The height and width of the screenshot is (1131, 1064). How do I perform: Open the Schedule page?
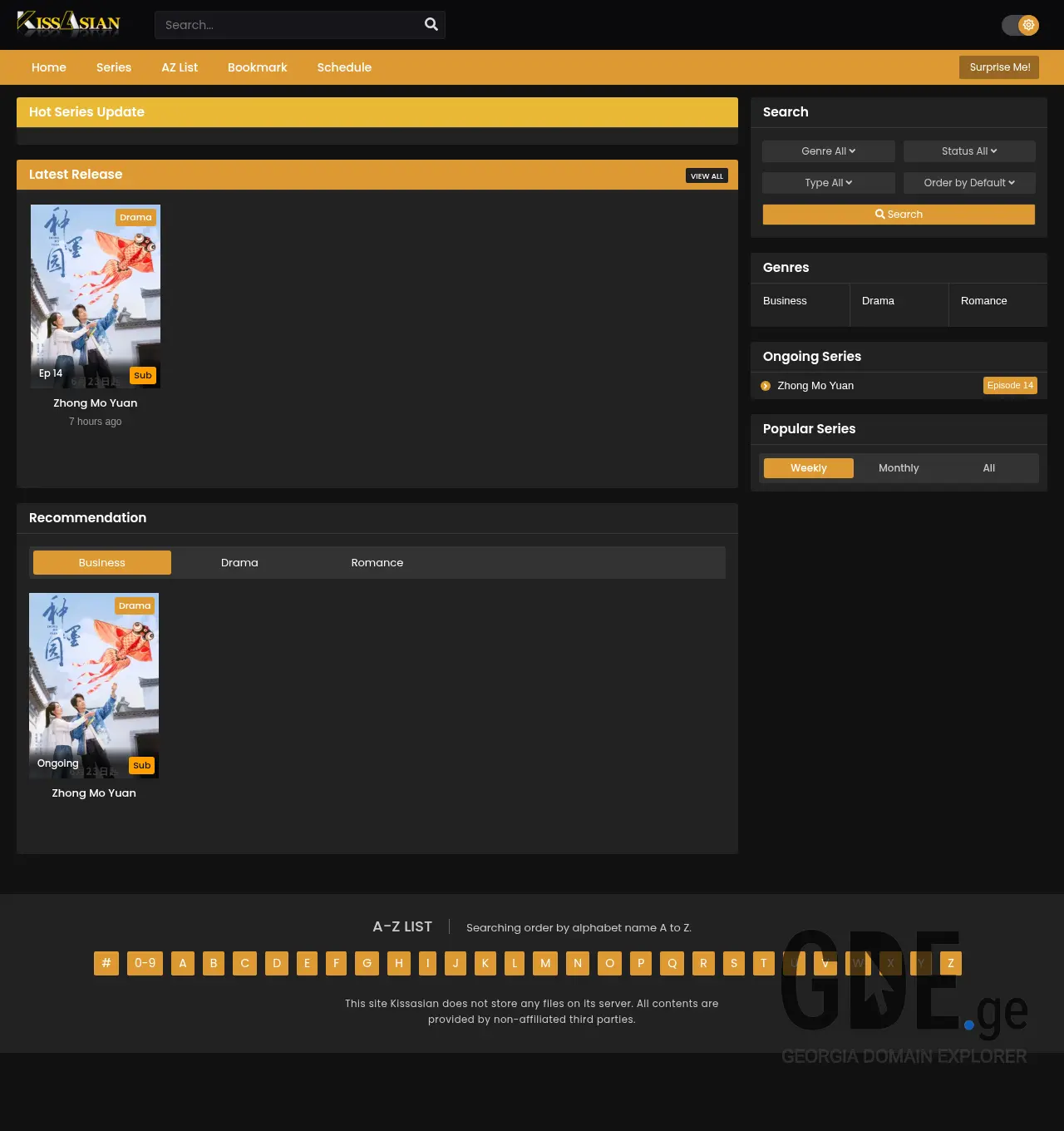click(344, 67)
